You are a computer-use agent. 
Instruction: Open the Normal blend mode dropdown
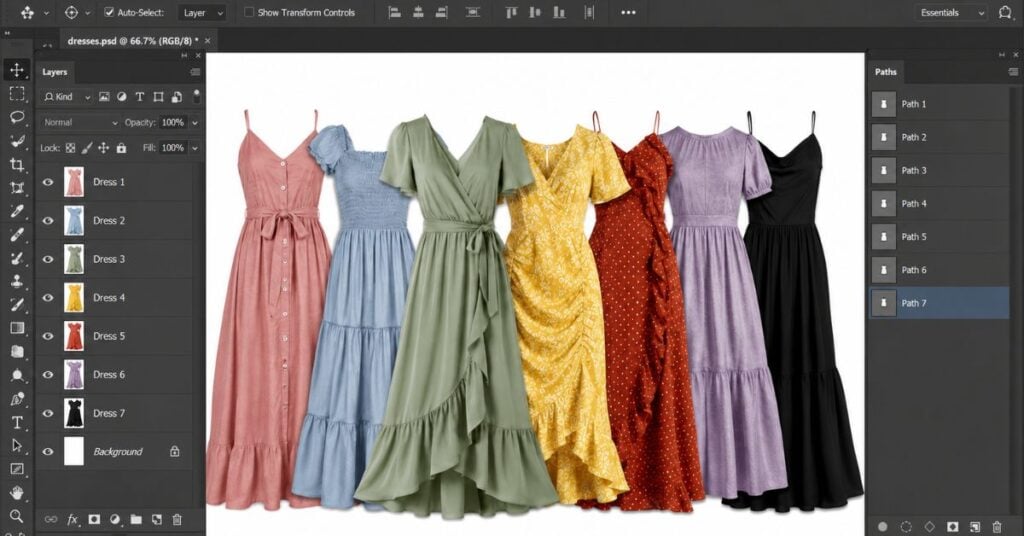[x=80, y=122]
